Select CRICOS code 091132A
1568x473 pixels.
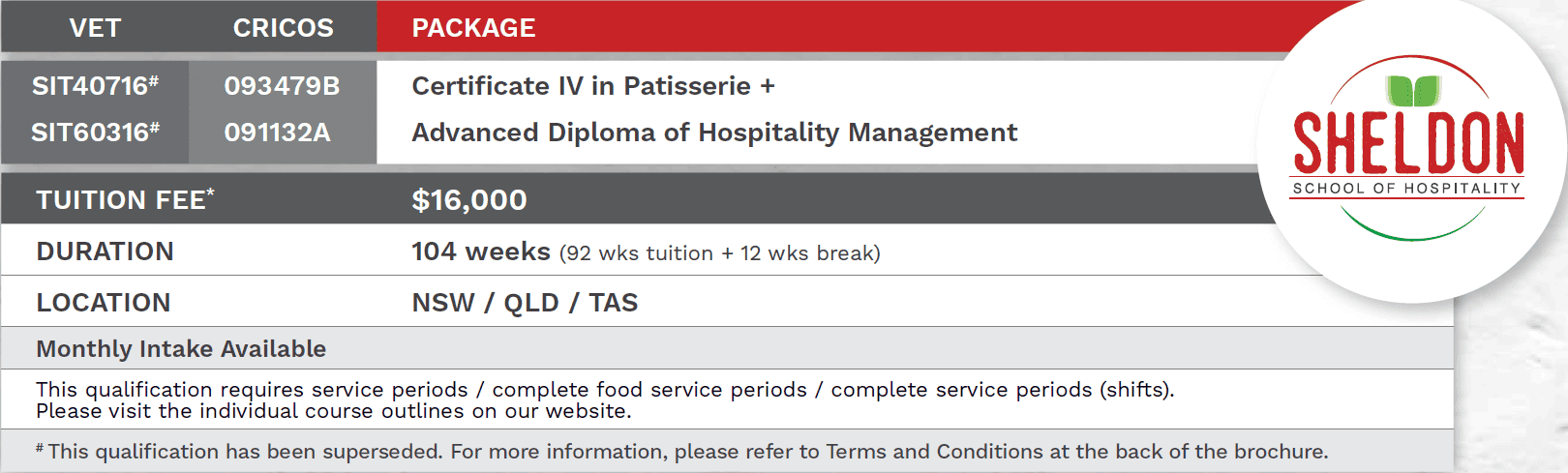pyautogui.click(x=278, y=133)
